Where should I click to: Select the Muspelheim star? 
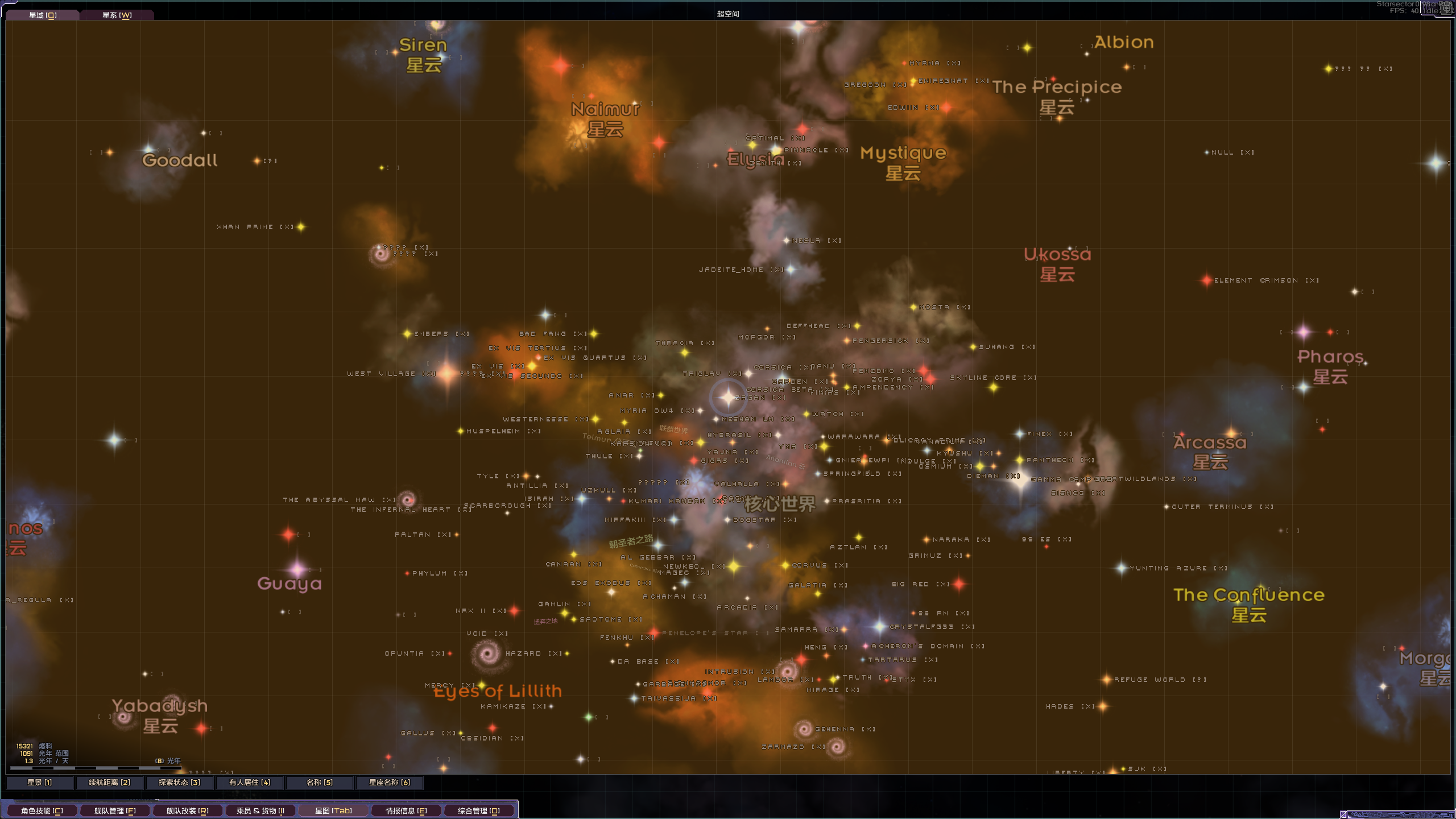(461, 431)
